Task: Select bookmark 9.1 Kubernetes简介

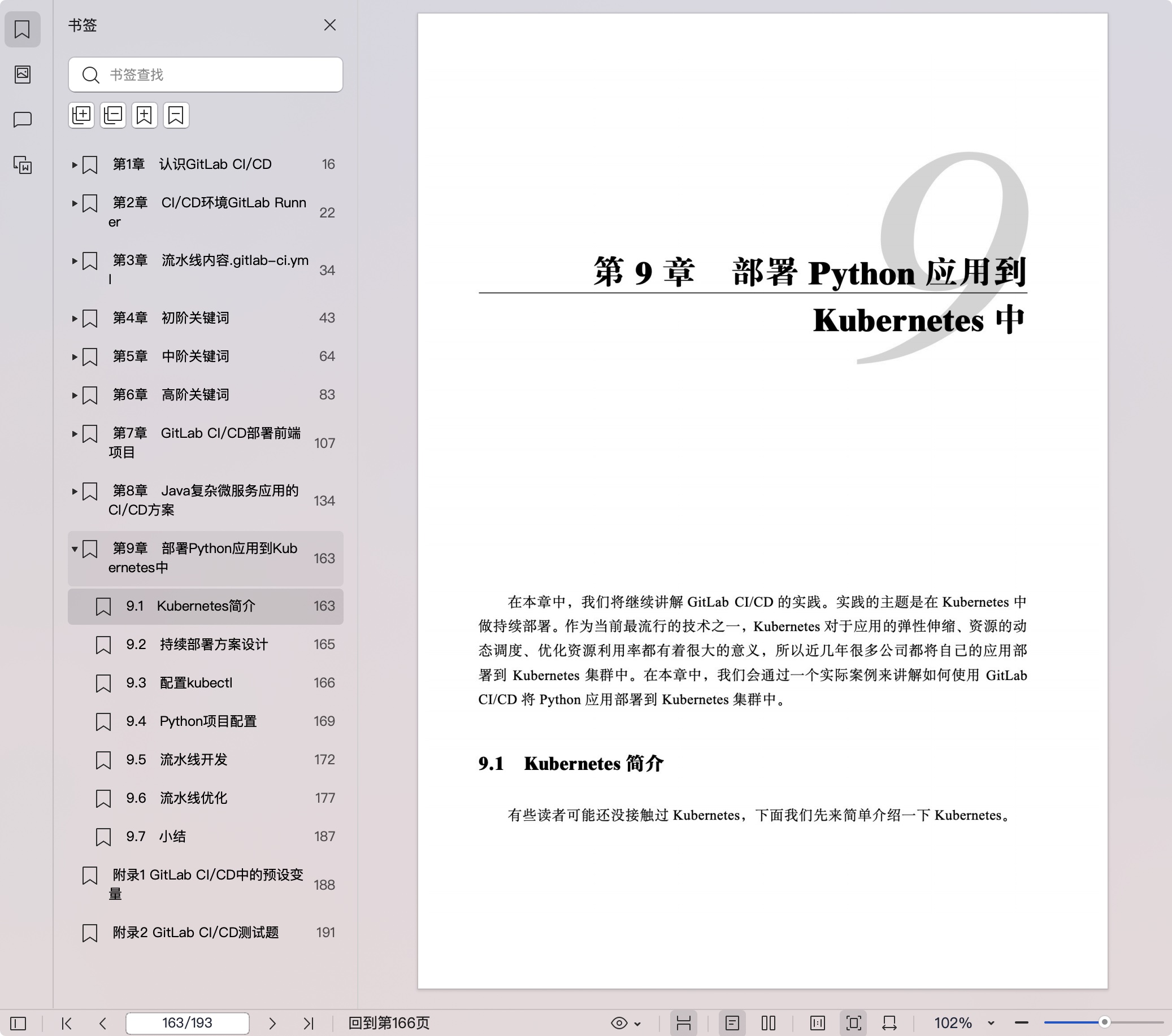Action: [205, 606]
